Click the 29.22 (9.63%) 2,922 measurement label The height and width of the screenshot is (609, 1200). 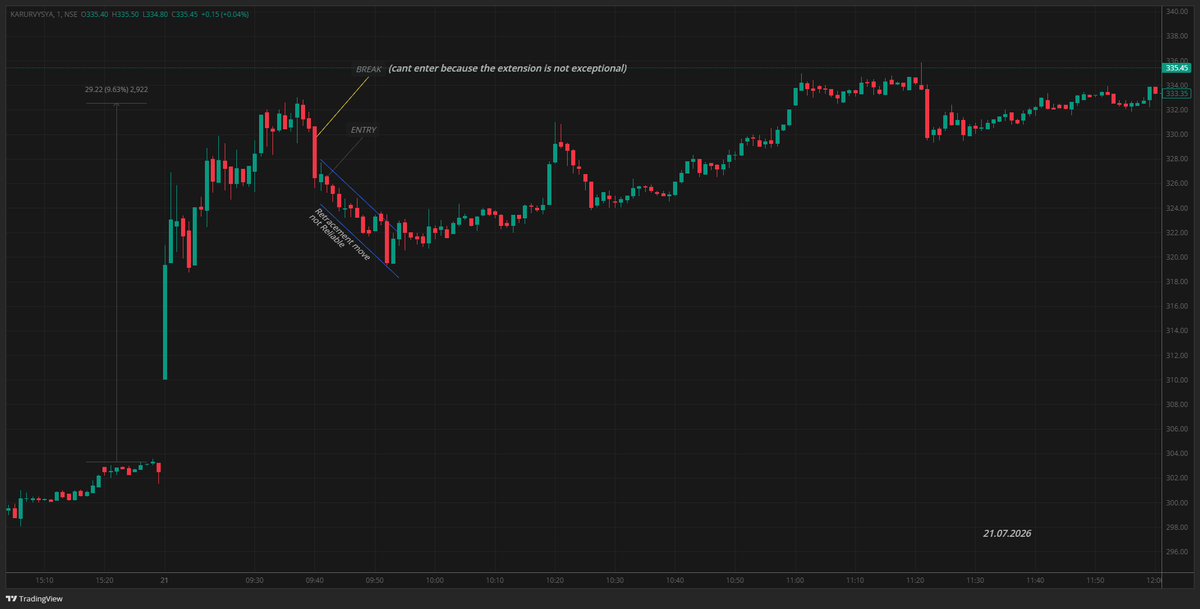[116, 89]
